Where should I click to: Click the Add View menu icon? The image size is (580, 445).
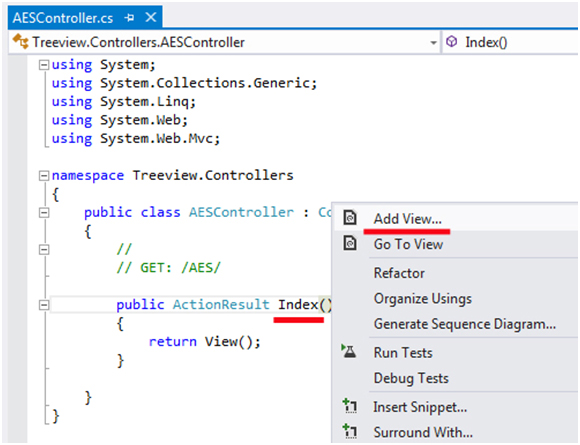350,218
